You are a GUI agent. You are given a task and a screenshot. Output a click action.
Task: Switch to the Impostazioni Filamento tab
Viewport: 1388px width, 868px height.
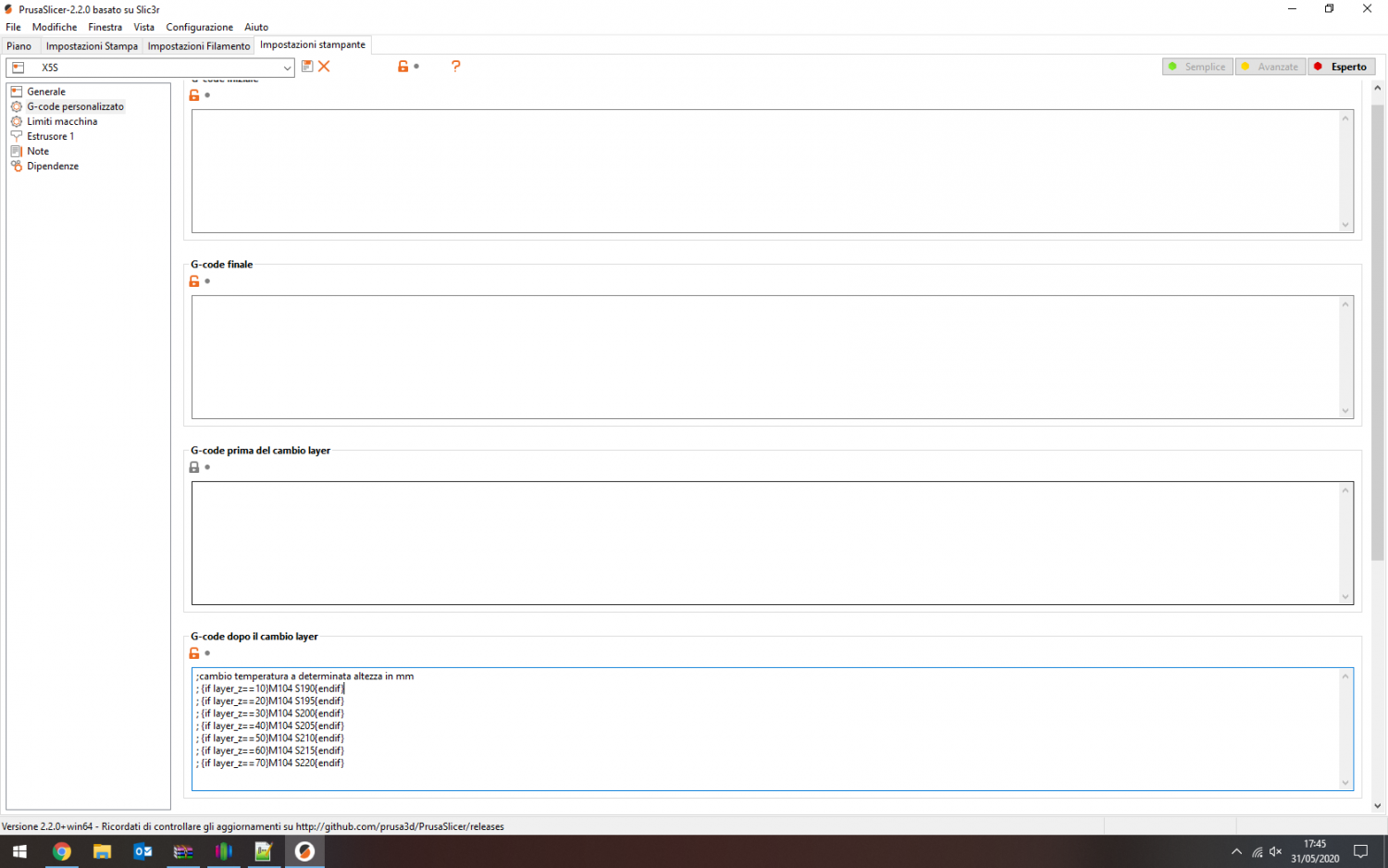tap(199, 46)
